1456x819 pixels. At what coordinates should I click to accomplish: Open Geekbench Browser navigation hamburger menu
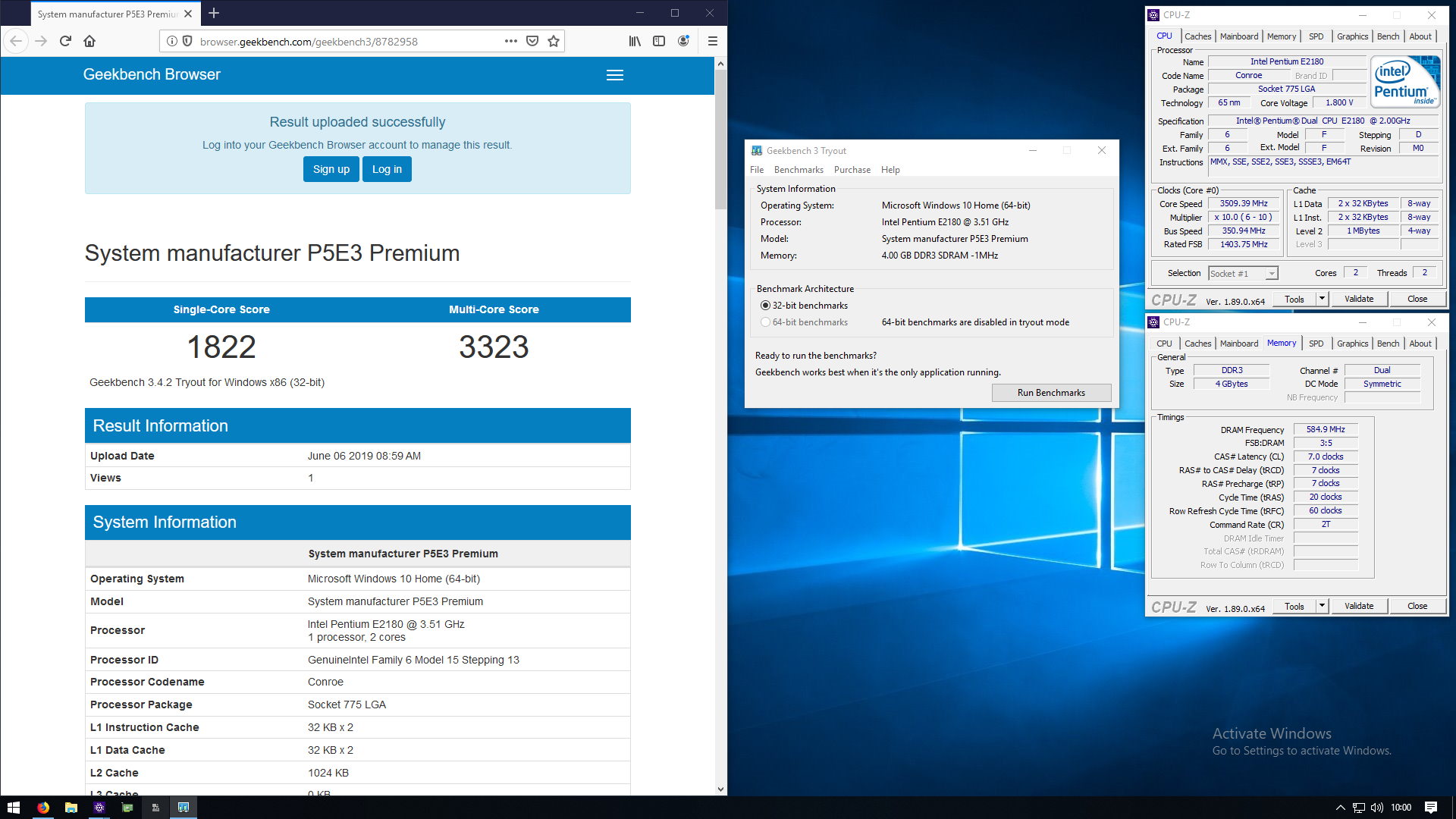[615, 75]
